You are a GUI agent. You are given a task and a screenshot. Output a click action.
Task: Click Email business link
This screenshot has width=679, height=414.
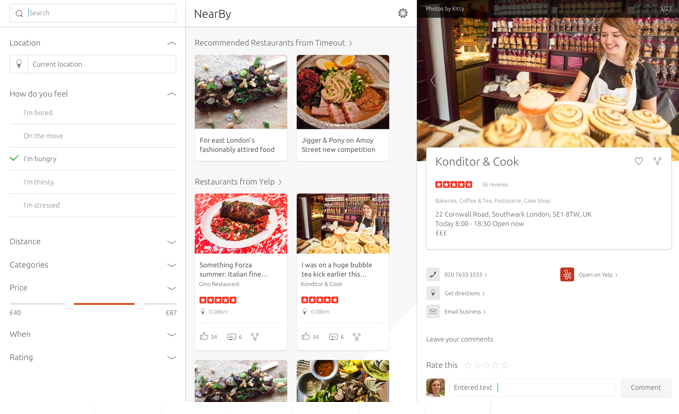coord(465,311)
